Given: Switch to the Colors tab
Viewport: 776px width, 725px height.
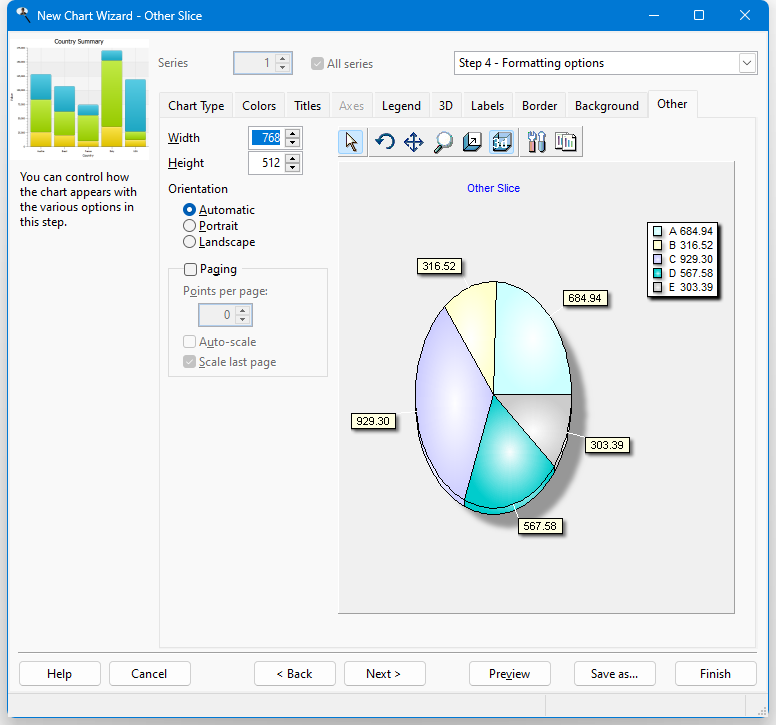Looking at the screenshot, I should click(x=259, y=105).
